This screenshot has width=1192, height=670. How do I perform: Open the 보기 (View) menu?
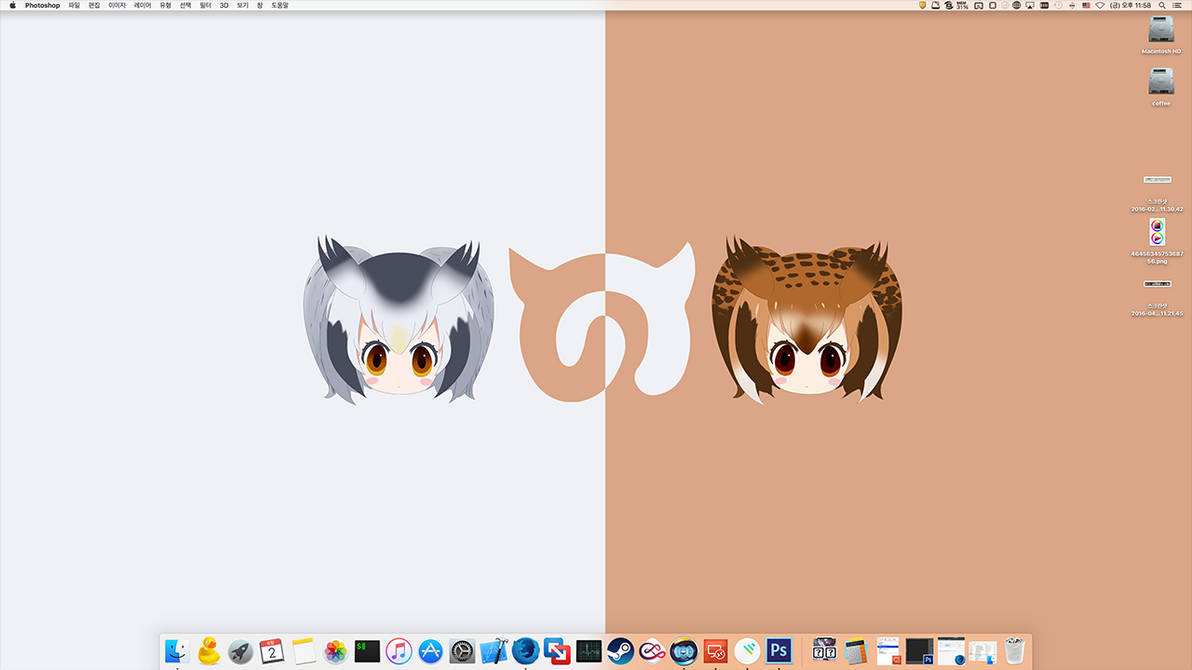pyautogui.click(x=243, y=5)
